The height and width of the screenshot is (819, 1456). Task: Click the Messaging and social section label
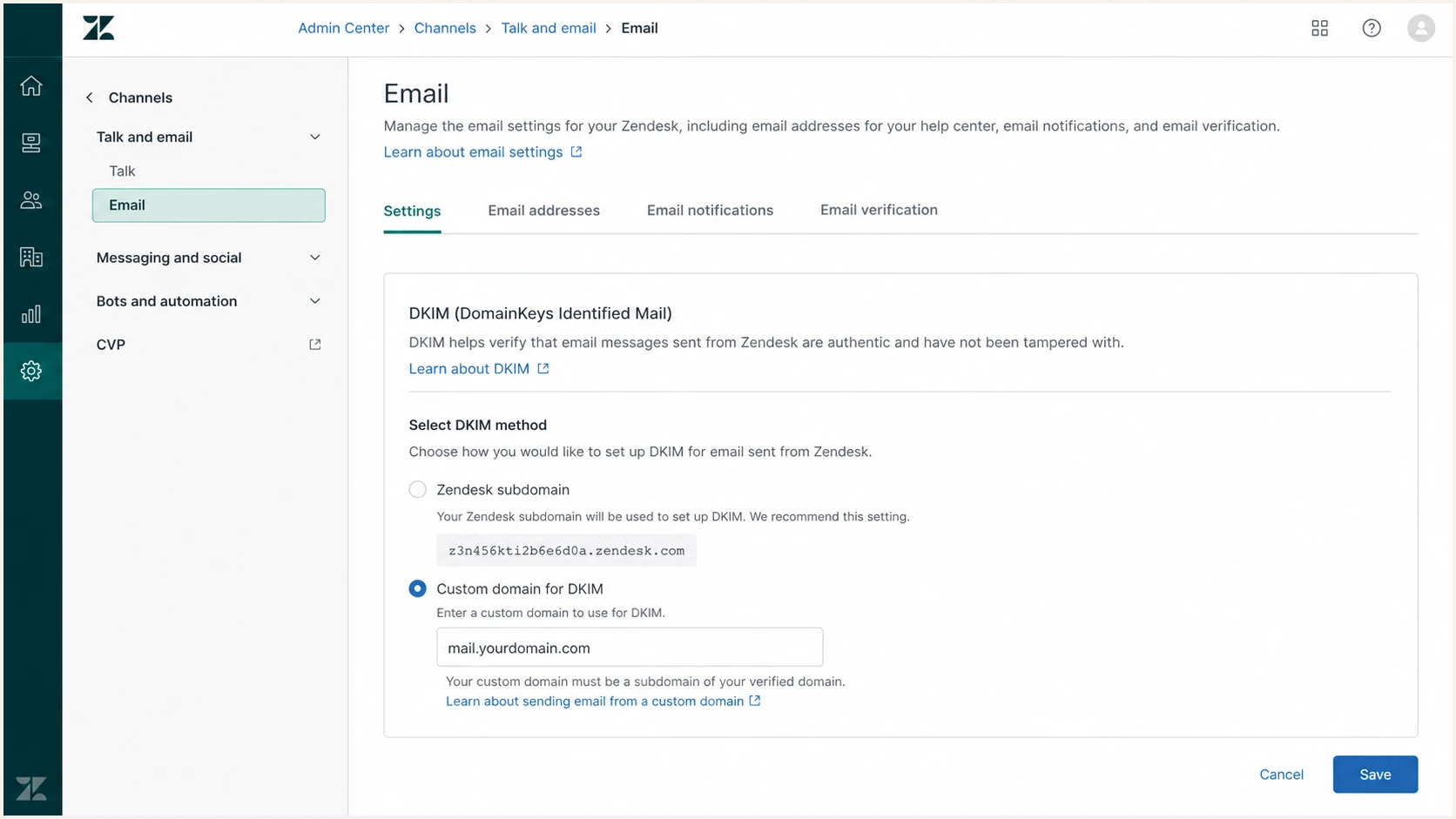click(x=169, y=258)
